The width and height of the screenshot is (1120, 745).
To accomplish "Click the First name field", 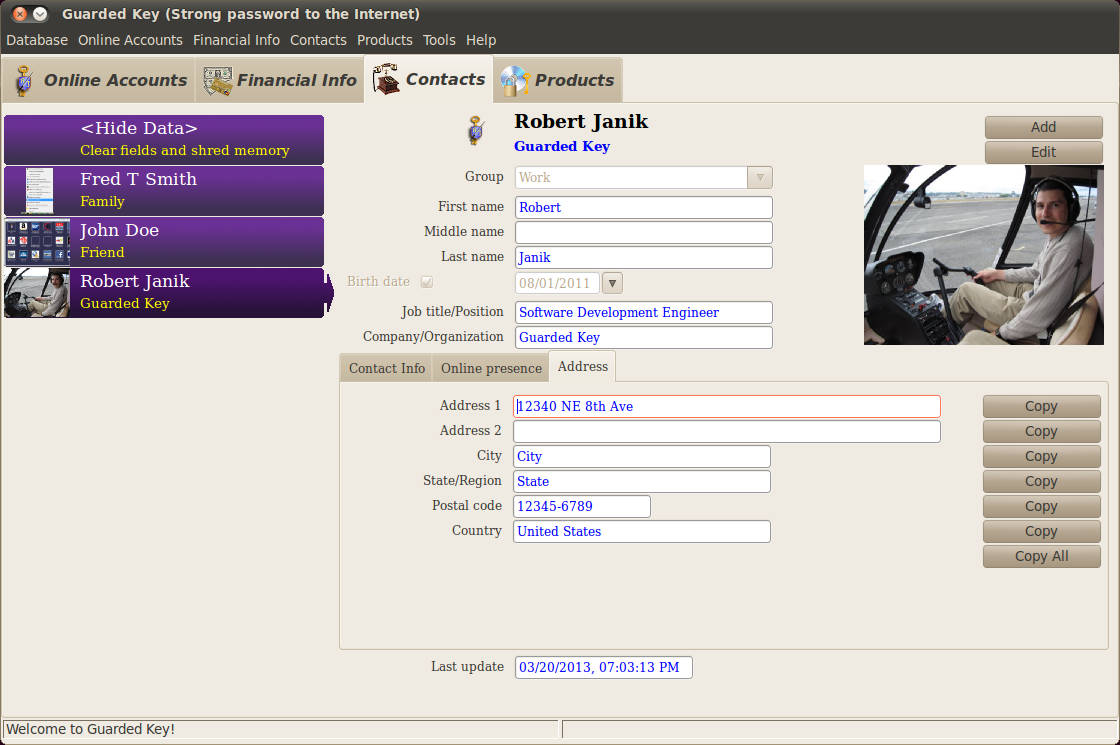I will [x=644, y=207].
